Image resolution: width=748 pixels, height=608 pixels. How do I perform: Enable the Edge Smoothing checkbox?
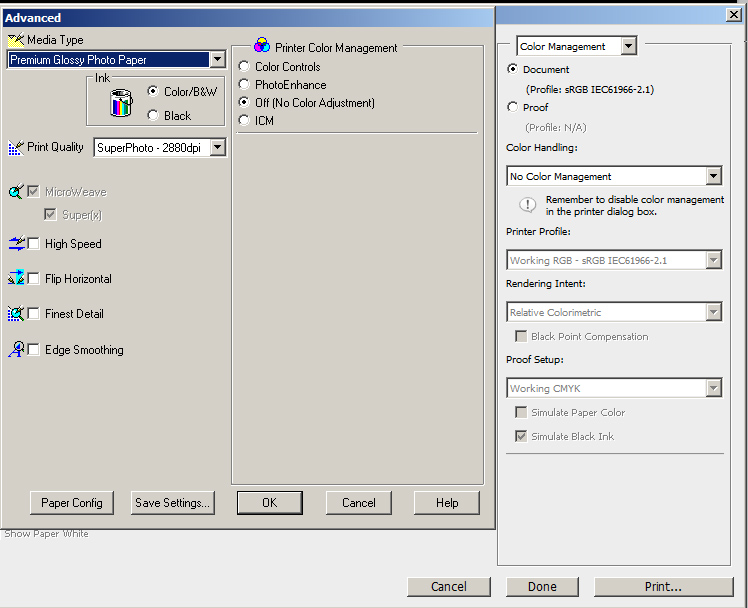tap(34, 350)
